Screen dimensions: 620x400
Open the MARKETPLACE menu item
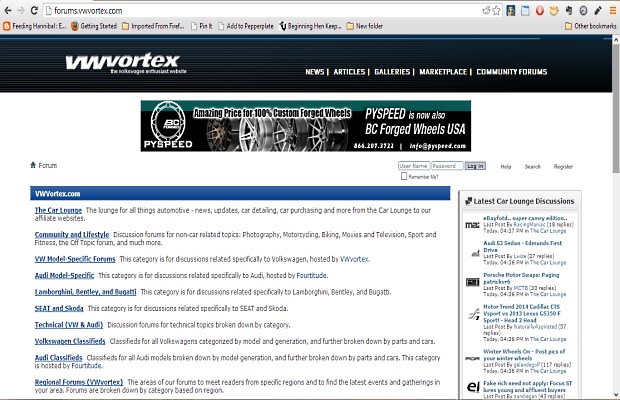443,72
